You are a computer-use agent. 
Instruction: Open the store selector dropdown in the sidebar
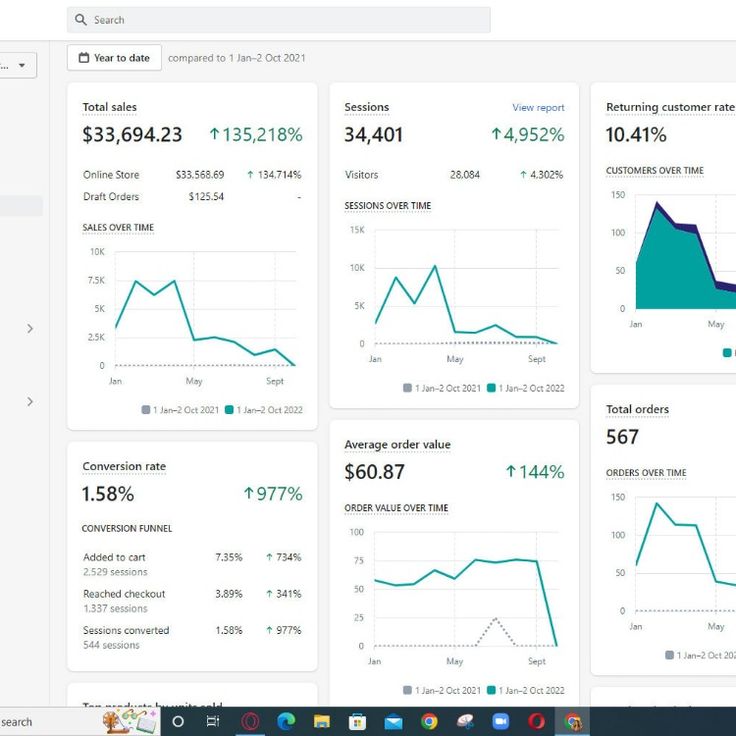tap(18, 65)
